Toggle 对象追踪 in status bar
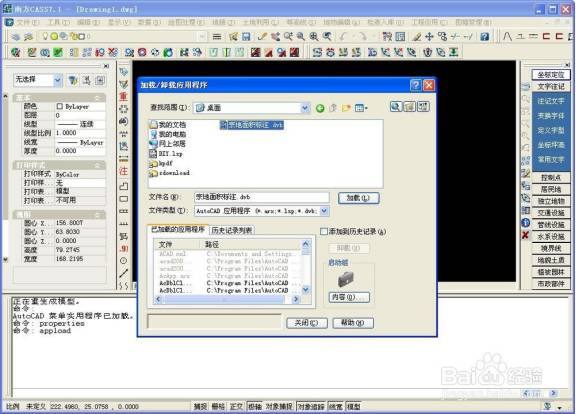Viewport: 576px width, 414px height. pos(311,406)
